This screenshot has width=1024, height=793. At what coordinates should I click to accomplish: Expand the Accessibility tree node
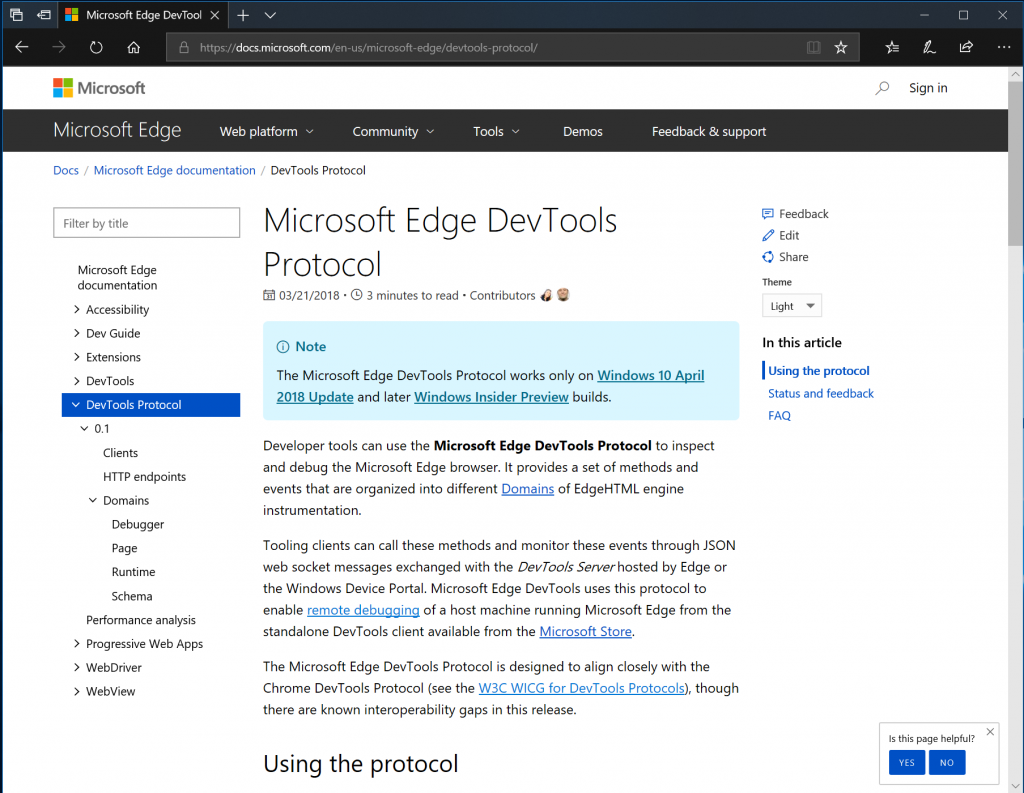(x=76, y=309)
